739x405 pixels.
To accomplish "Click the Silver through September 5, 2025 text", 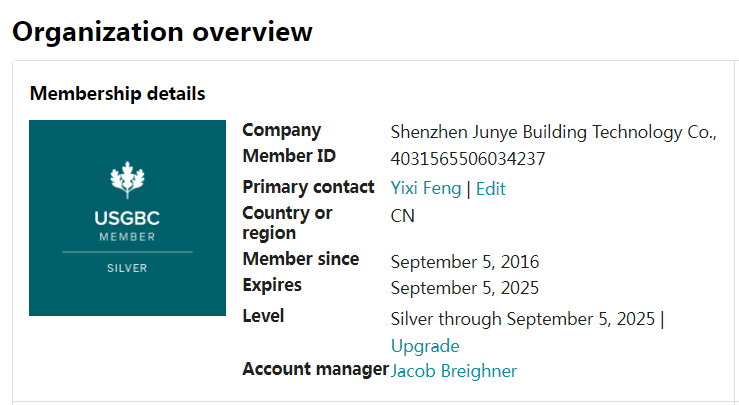I will pyautogui.click(x=523, y=319).
